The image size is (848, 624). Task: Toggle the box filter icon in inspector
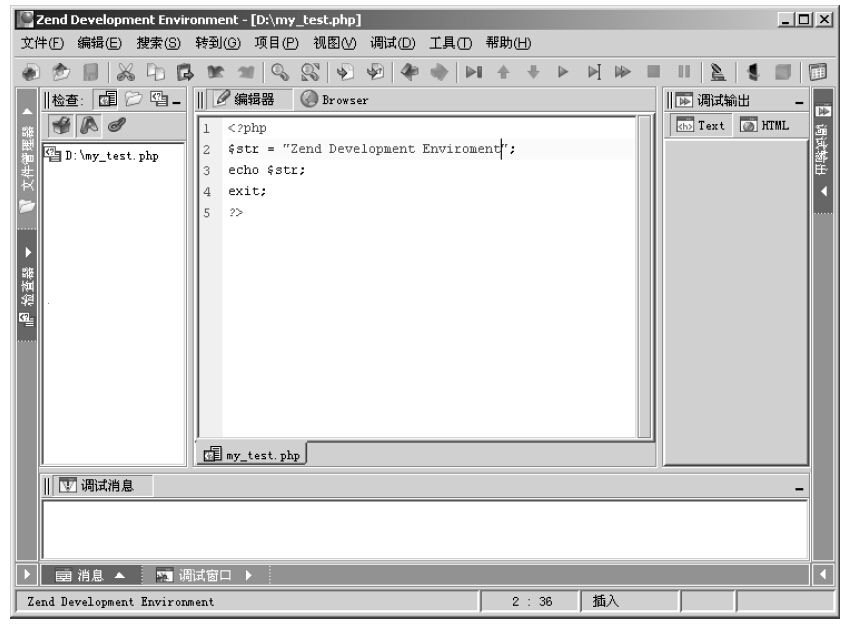pos(61,125)
